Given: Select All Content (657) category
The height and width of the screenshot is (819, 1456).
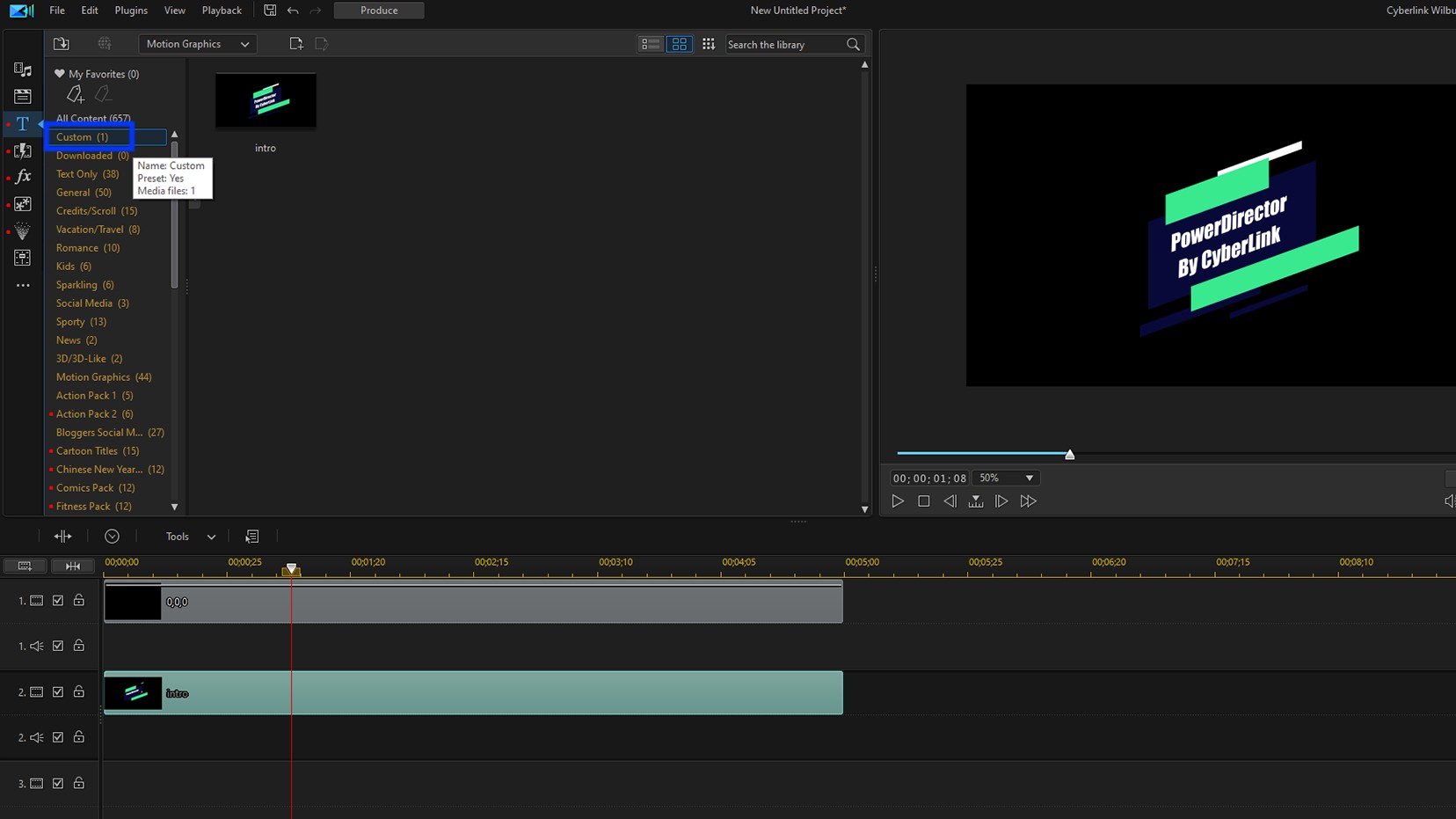Looking at the screenshot, I should [x=93, y=119].
